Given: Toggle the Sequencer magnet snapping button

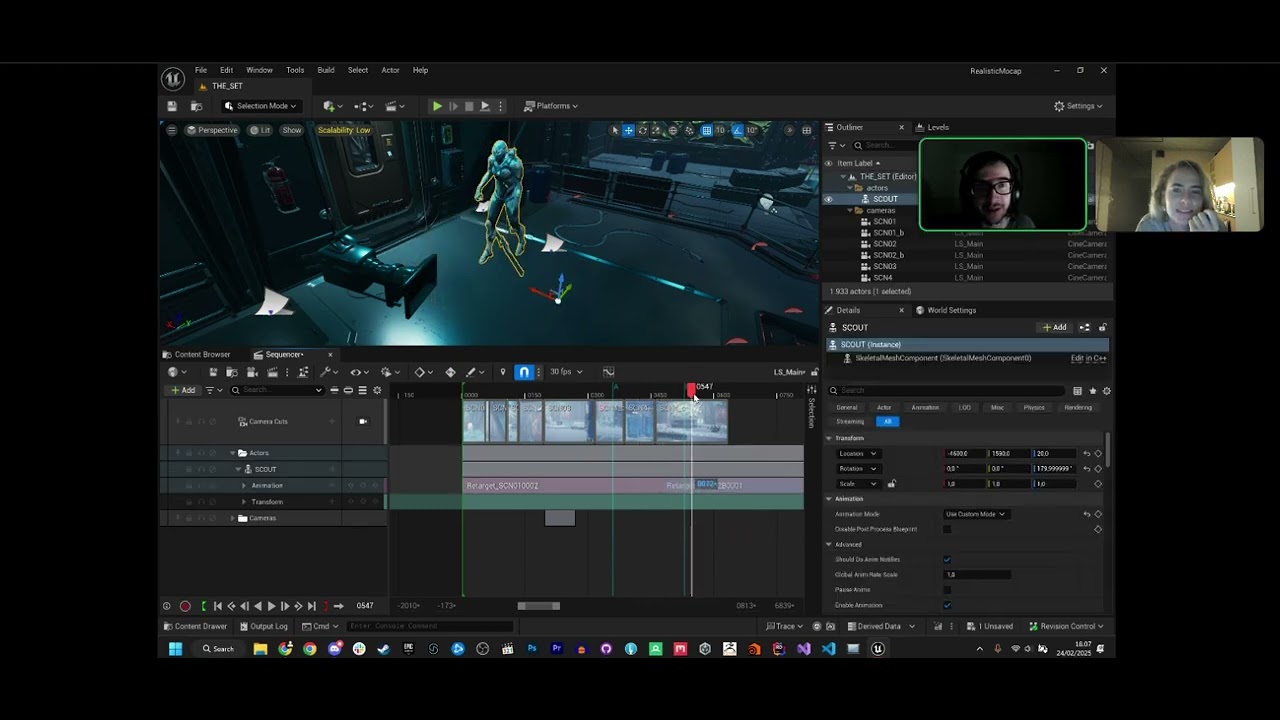Looking at the screenshot, I should point(524,372).
